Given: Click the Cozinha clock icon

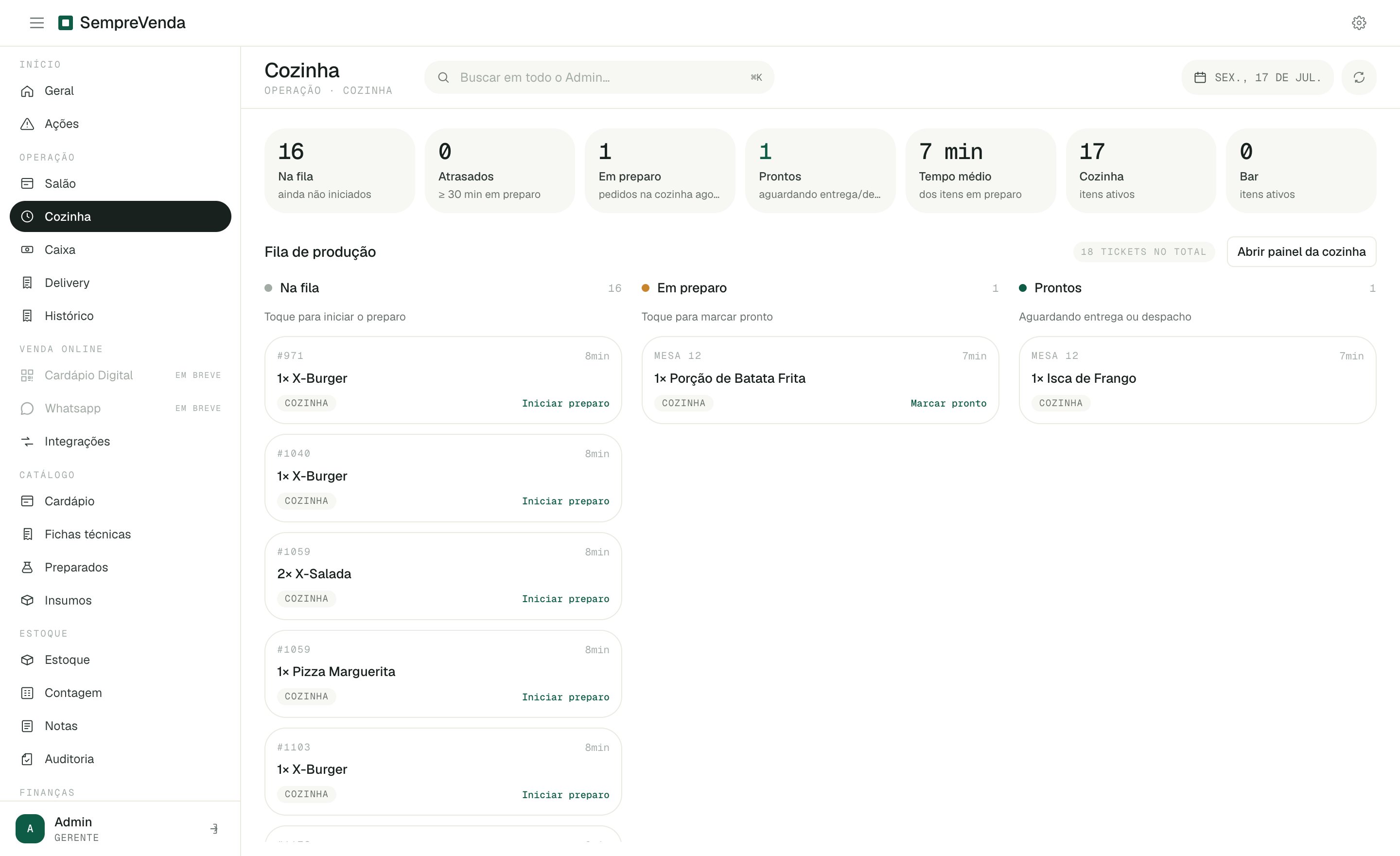Looking at the screenshot, I should 27,216.
